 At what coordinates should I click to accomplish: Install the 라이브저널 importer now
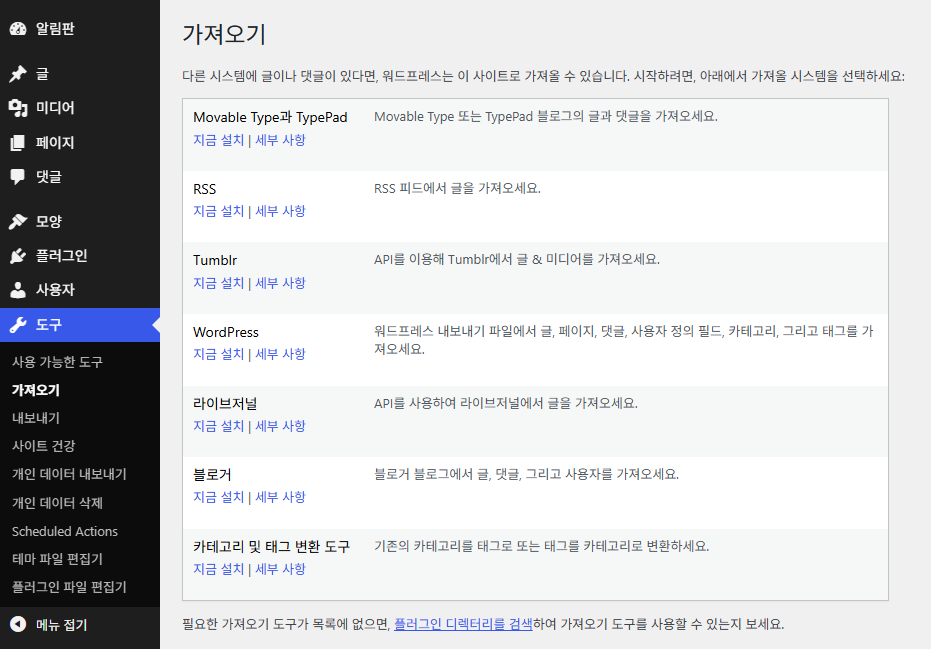(x=218, y=426)
